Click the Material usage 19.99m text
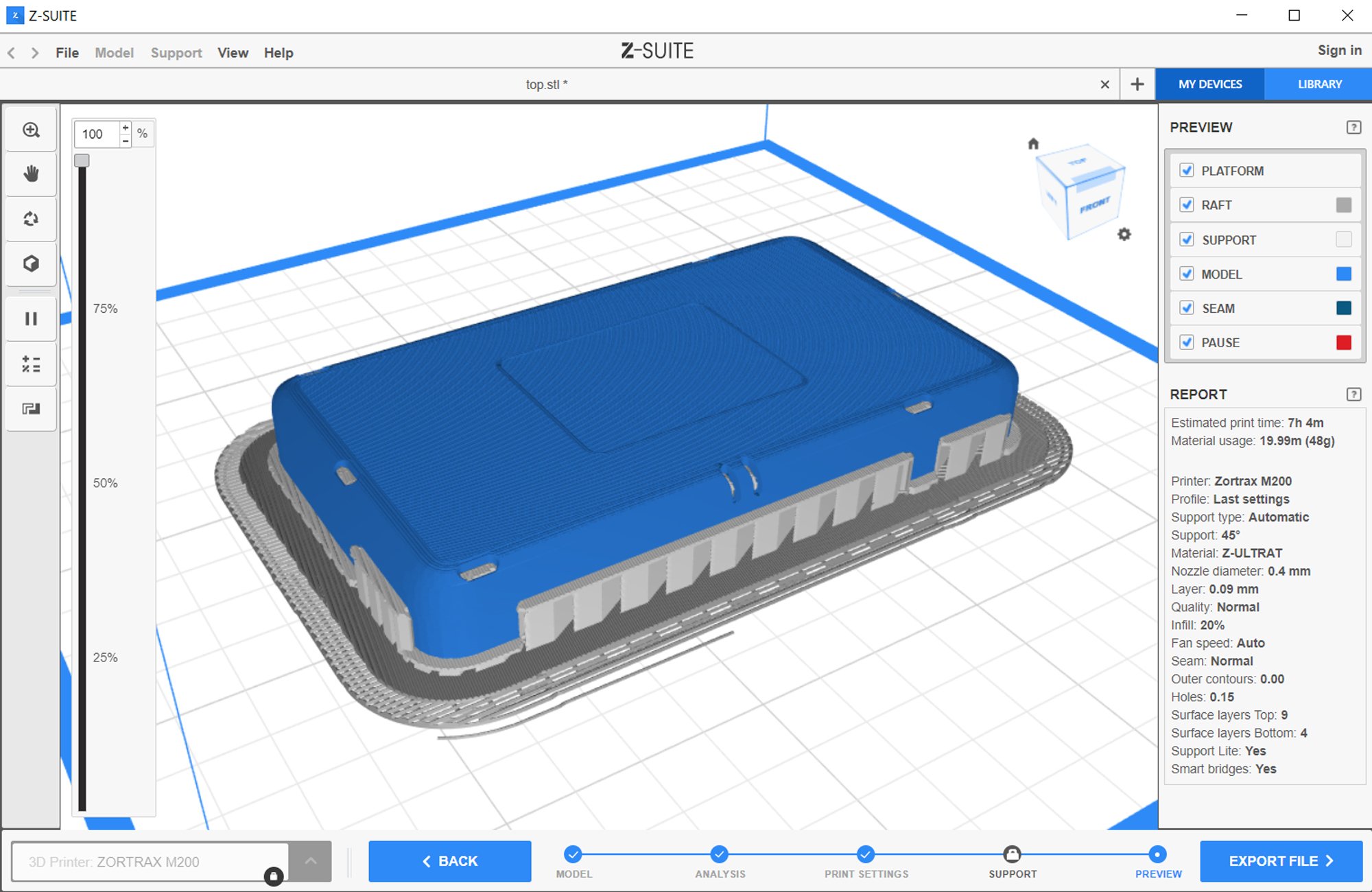This screenshot has height=892, width=1372. point(1253,441)
